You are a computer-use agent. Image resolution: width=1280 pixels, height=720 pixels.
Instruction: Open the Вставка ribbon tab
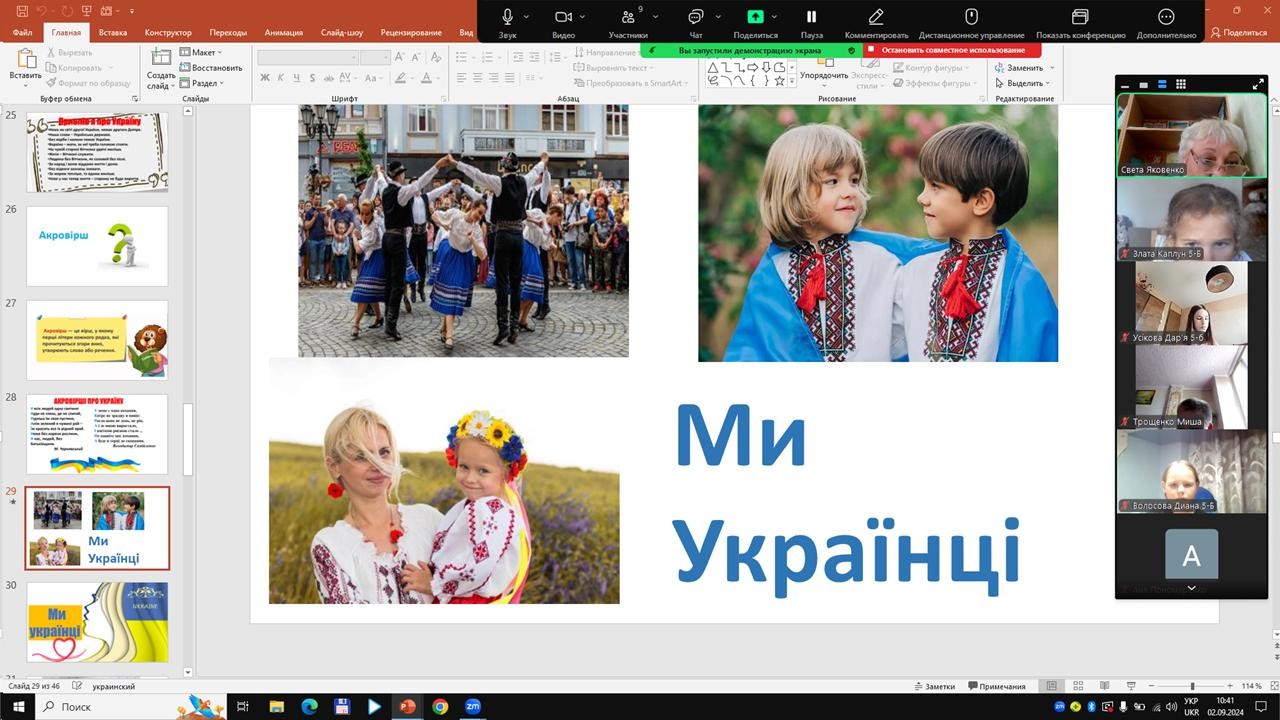[113, 32]
